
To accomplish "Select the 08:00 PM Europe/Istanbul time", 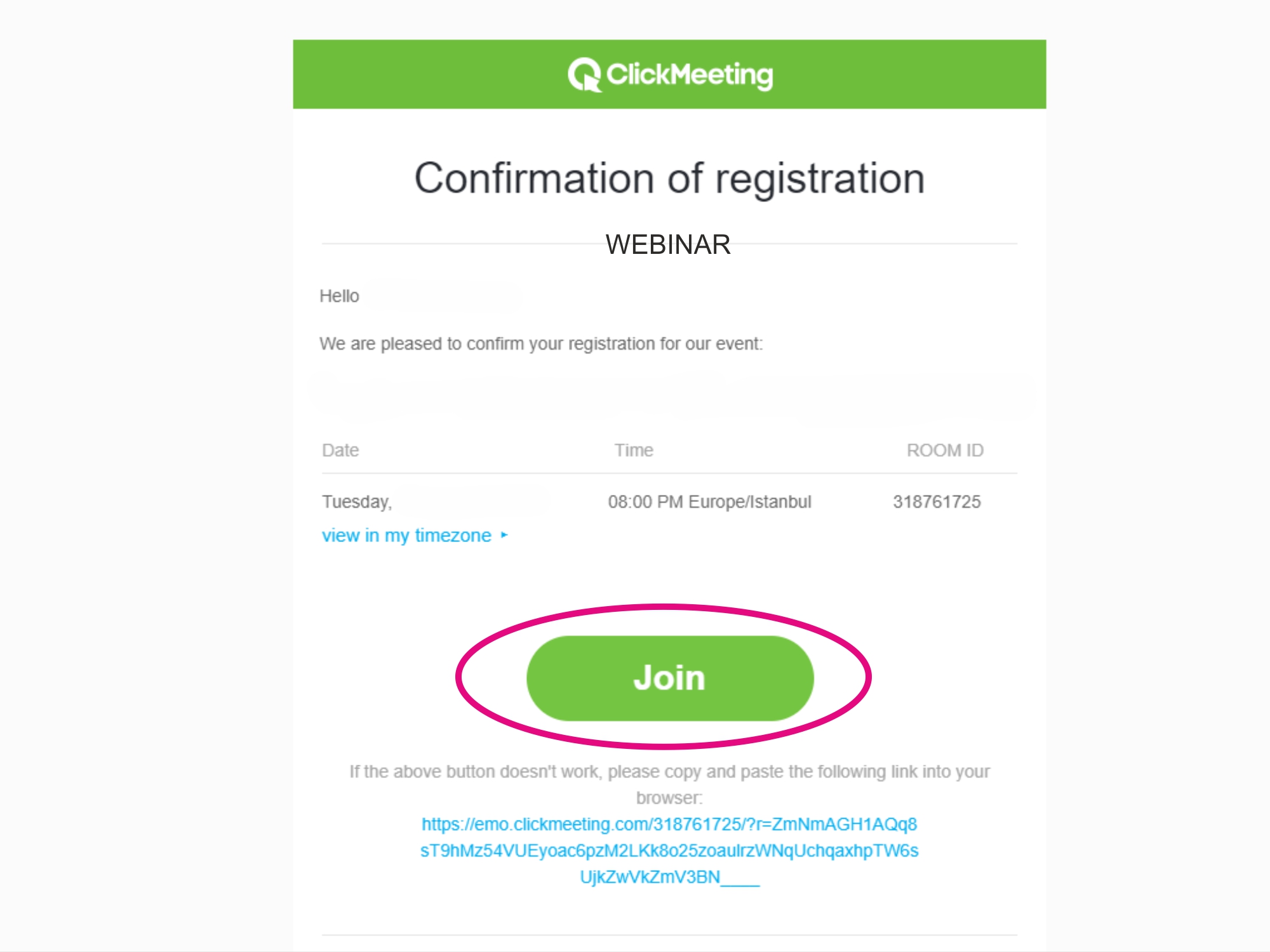I will (x=709, y=501).
